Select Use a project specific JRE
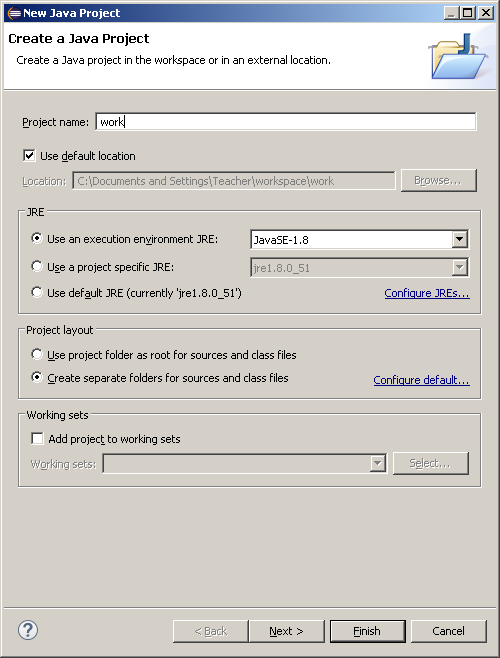500x658 pixels. pos(37,266)
